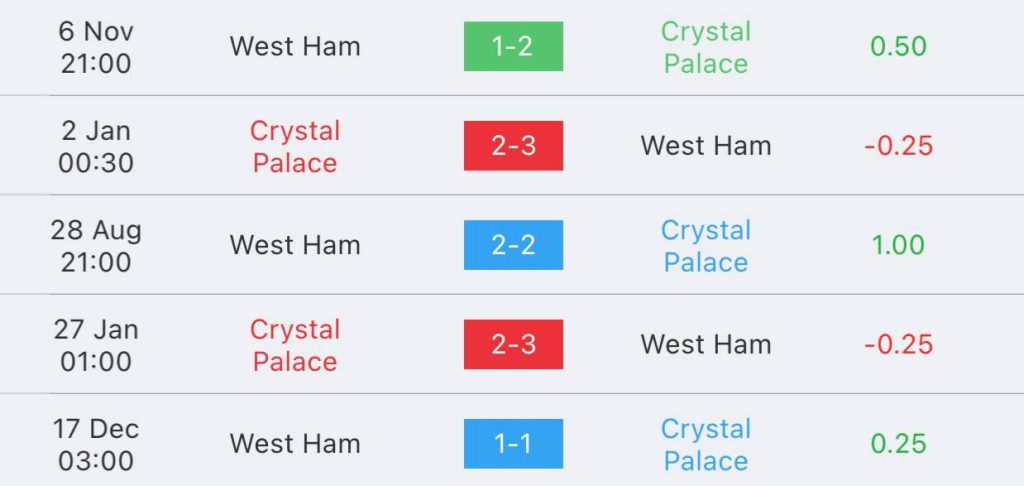Select red Crystal Palace in 27 Jan match

point(295,346)
